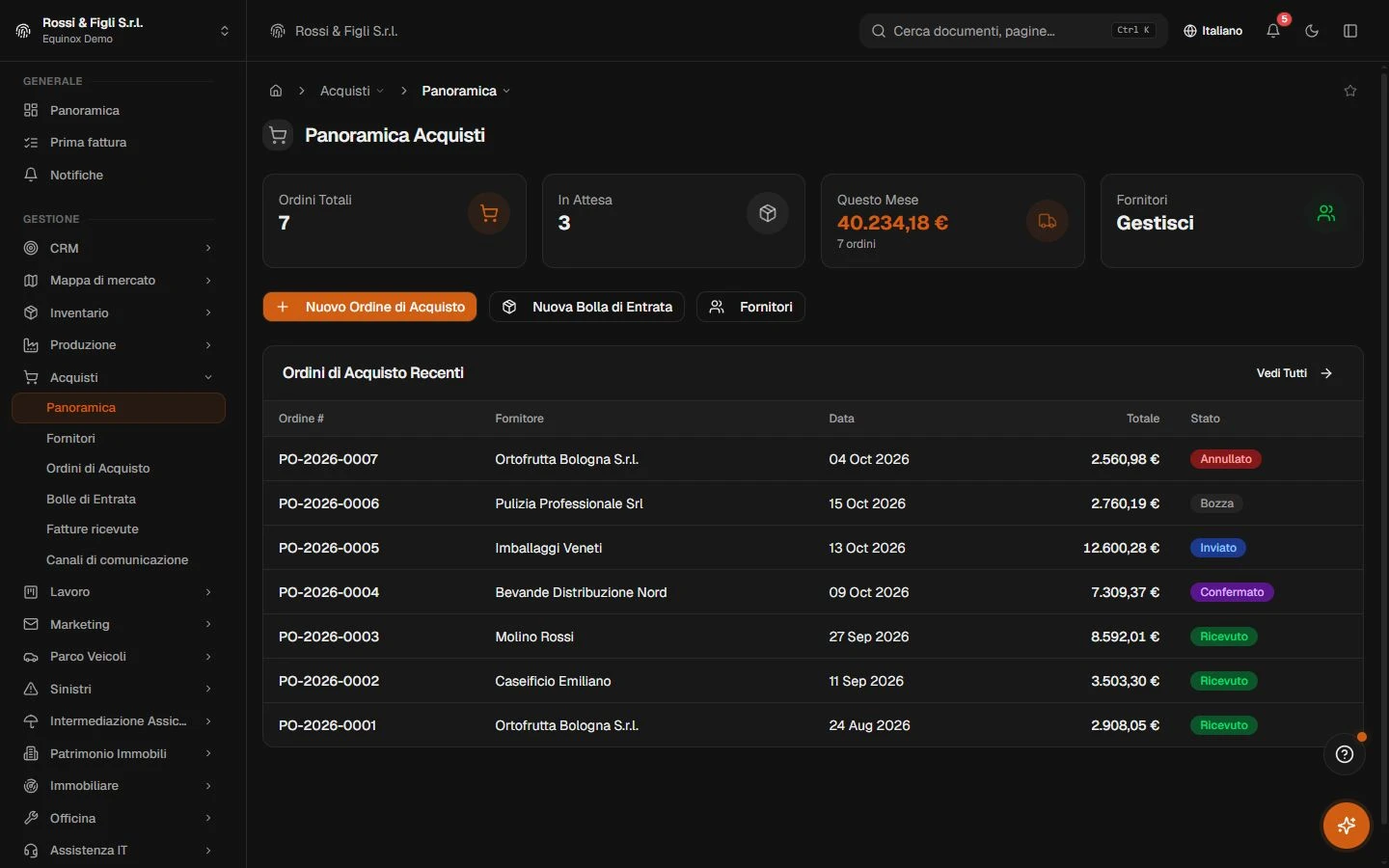Toggle the sidebar panel layout icon

[1350, 31]
